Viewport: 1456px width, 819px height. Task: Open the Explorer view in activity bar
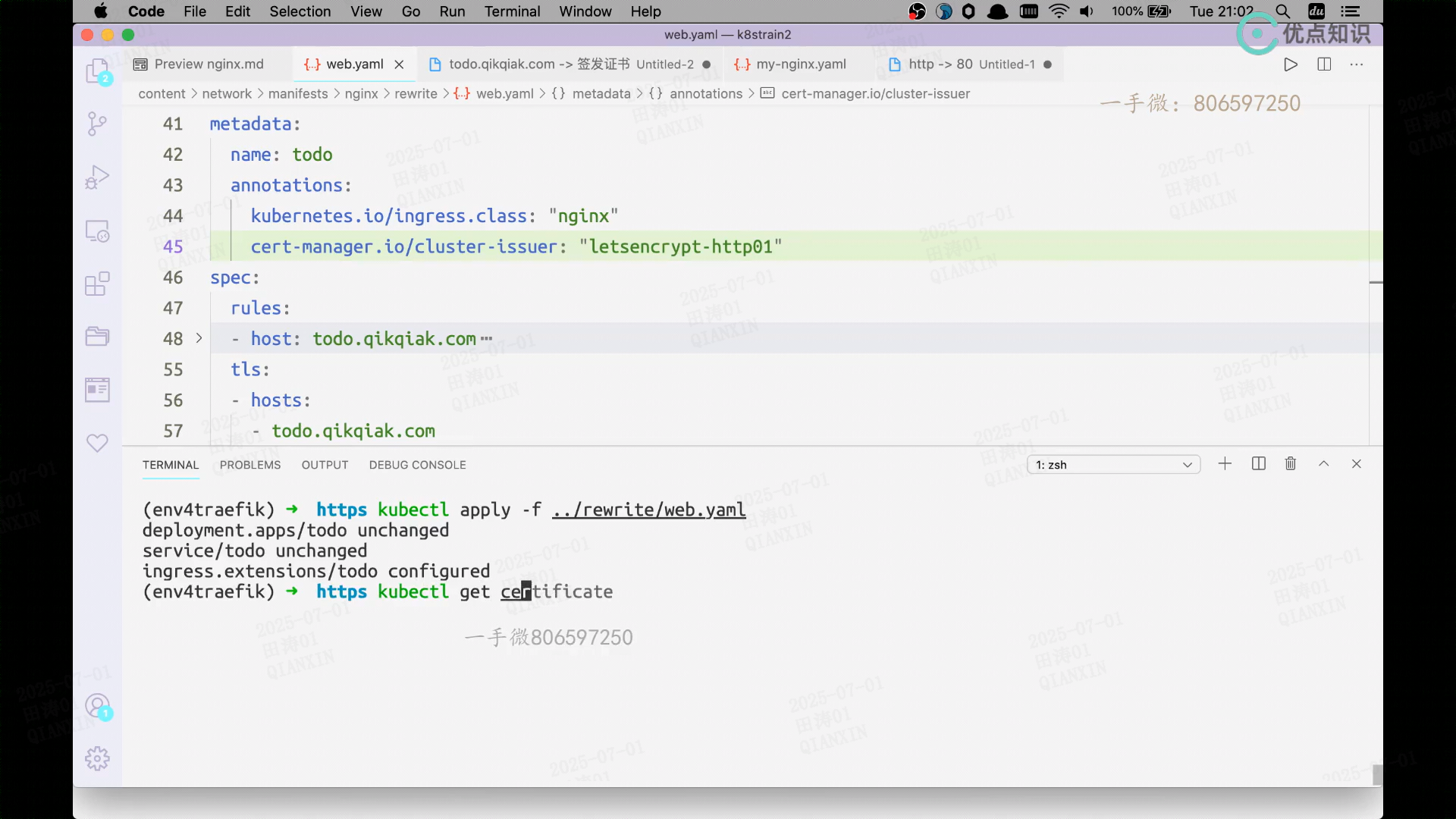coord(97,72)
